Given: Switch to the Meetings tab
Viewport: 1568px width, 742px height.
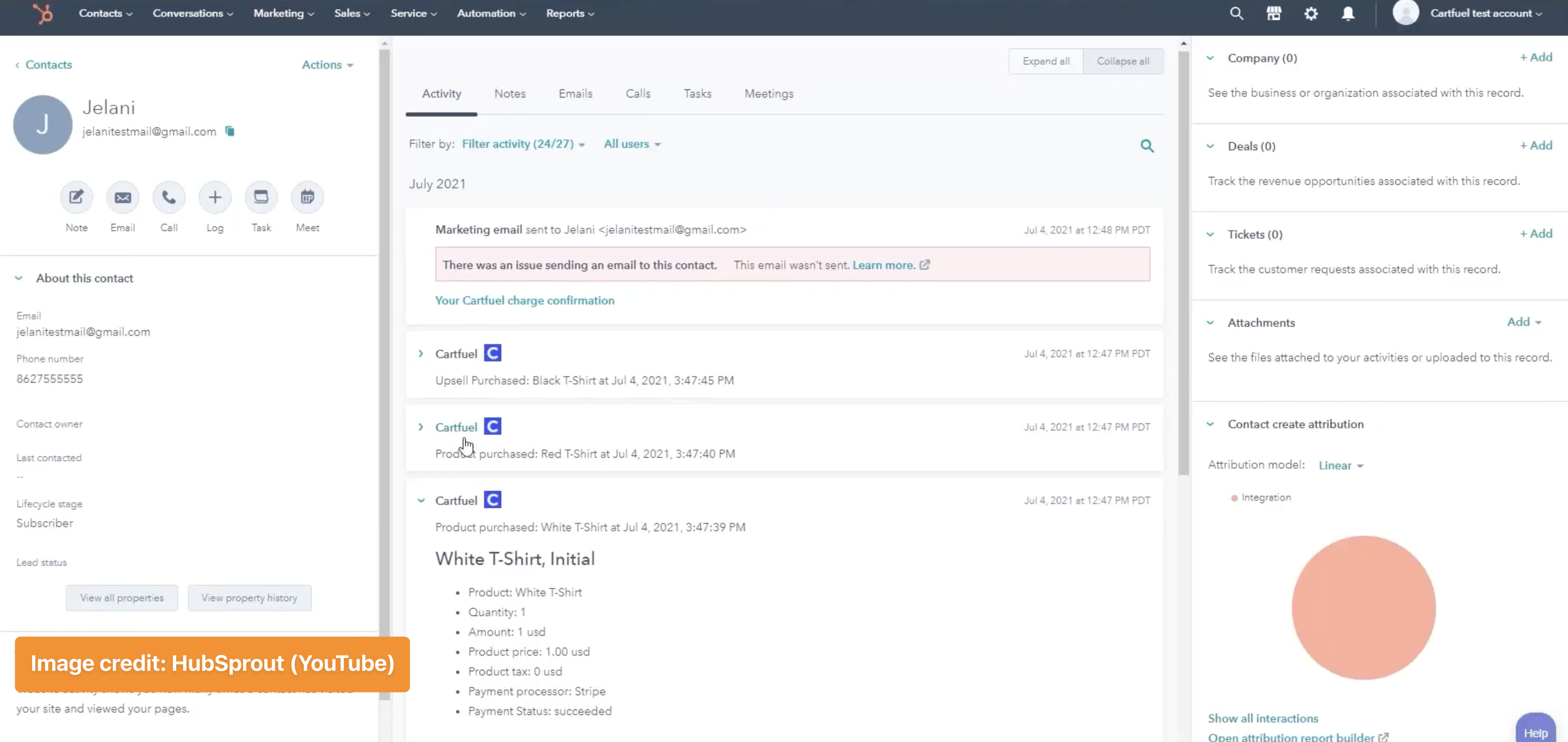Looking at the screenshot, I should coord(769,94).
